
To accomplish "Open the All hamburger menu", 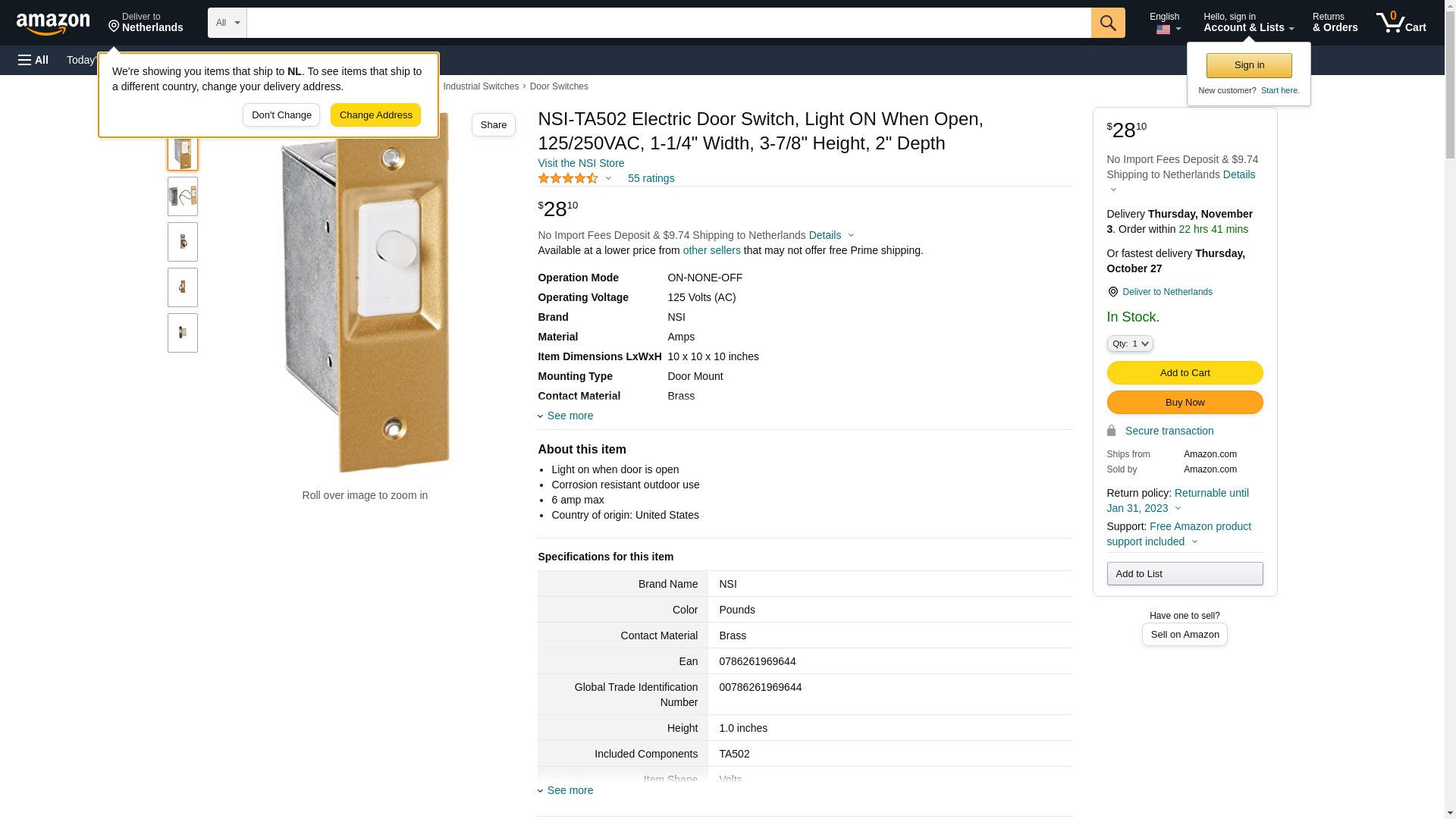I will (x=33, y=60).
